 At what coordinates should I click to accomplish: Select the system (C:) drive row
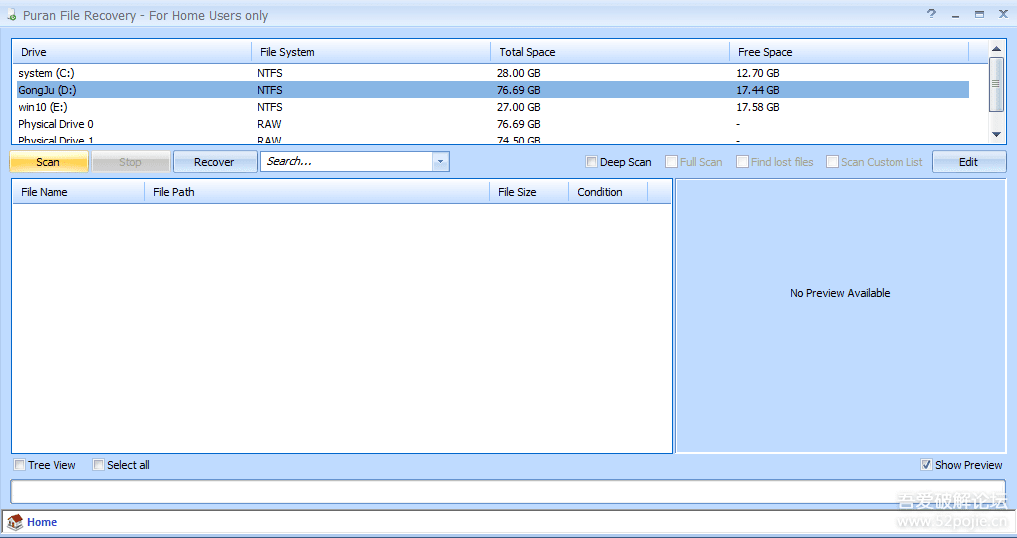click(493, 73)
